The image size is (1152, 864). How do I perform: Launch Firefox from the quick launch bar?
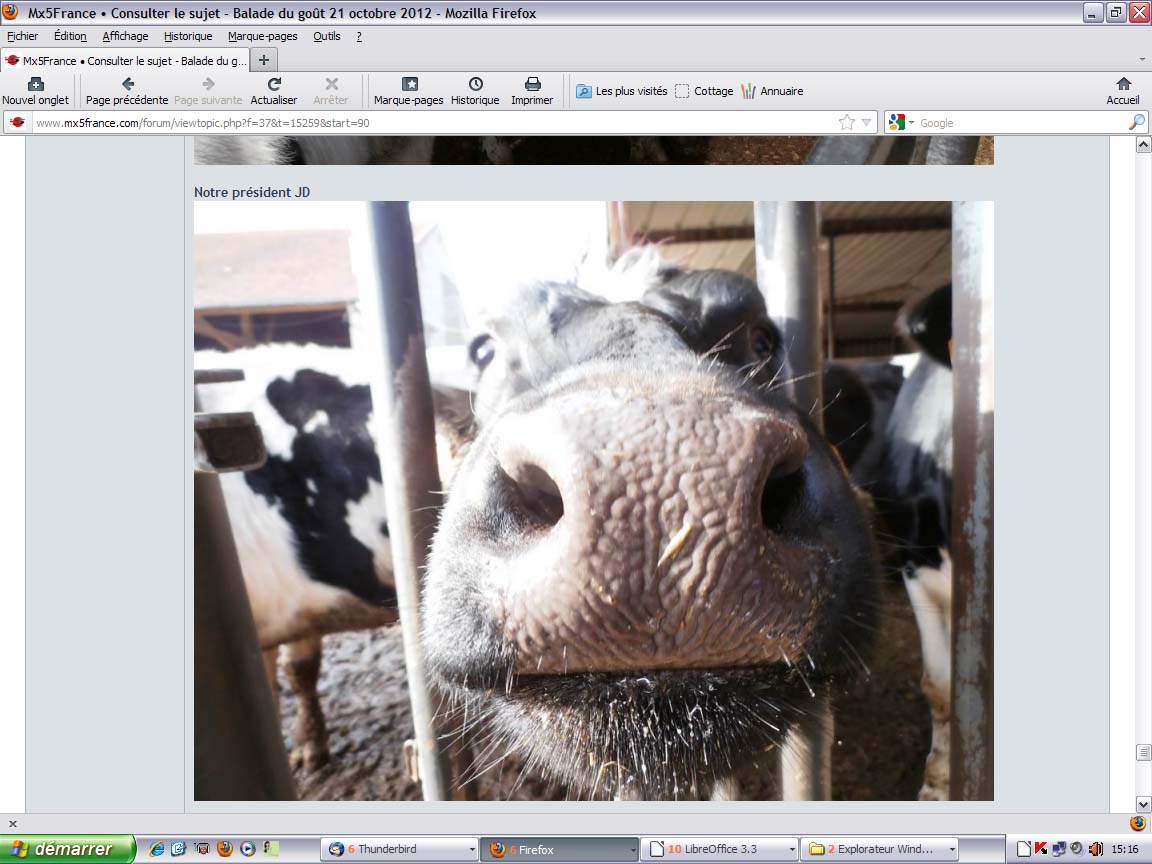pyautogui.click(x=225, y=849)
